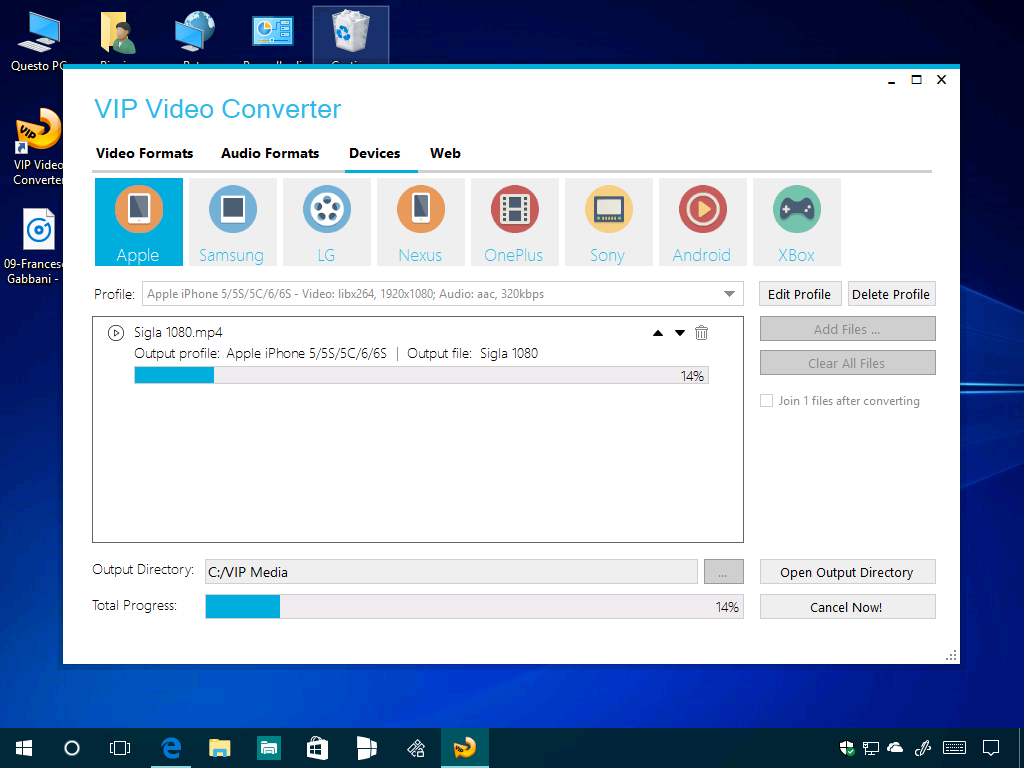The width and height of the screenshot is (1024, 768).
Task: Toggle Join 1 files after converting
Action: pos(767,401)
